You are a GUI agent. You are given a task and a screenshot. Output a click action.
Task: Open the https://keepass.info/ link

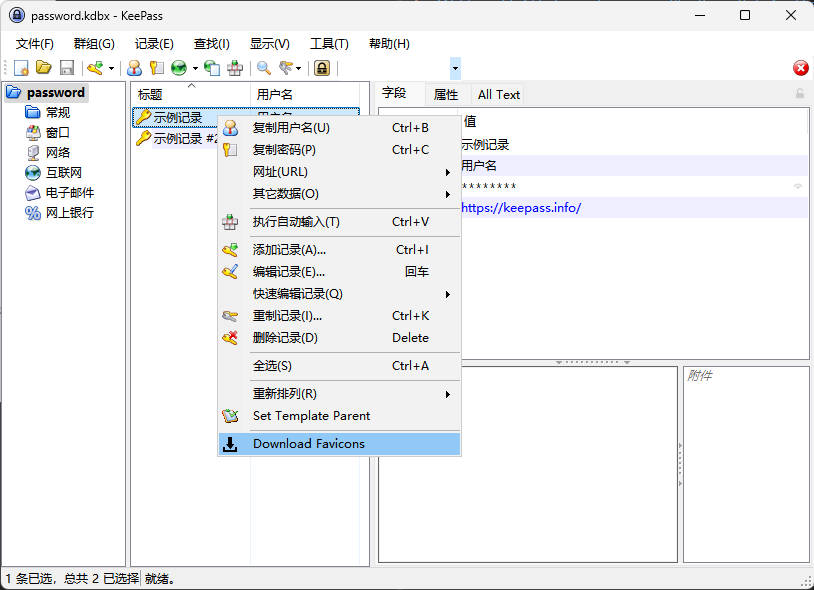point(520,208)
